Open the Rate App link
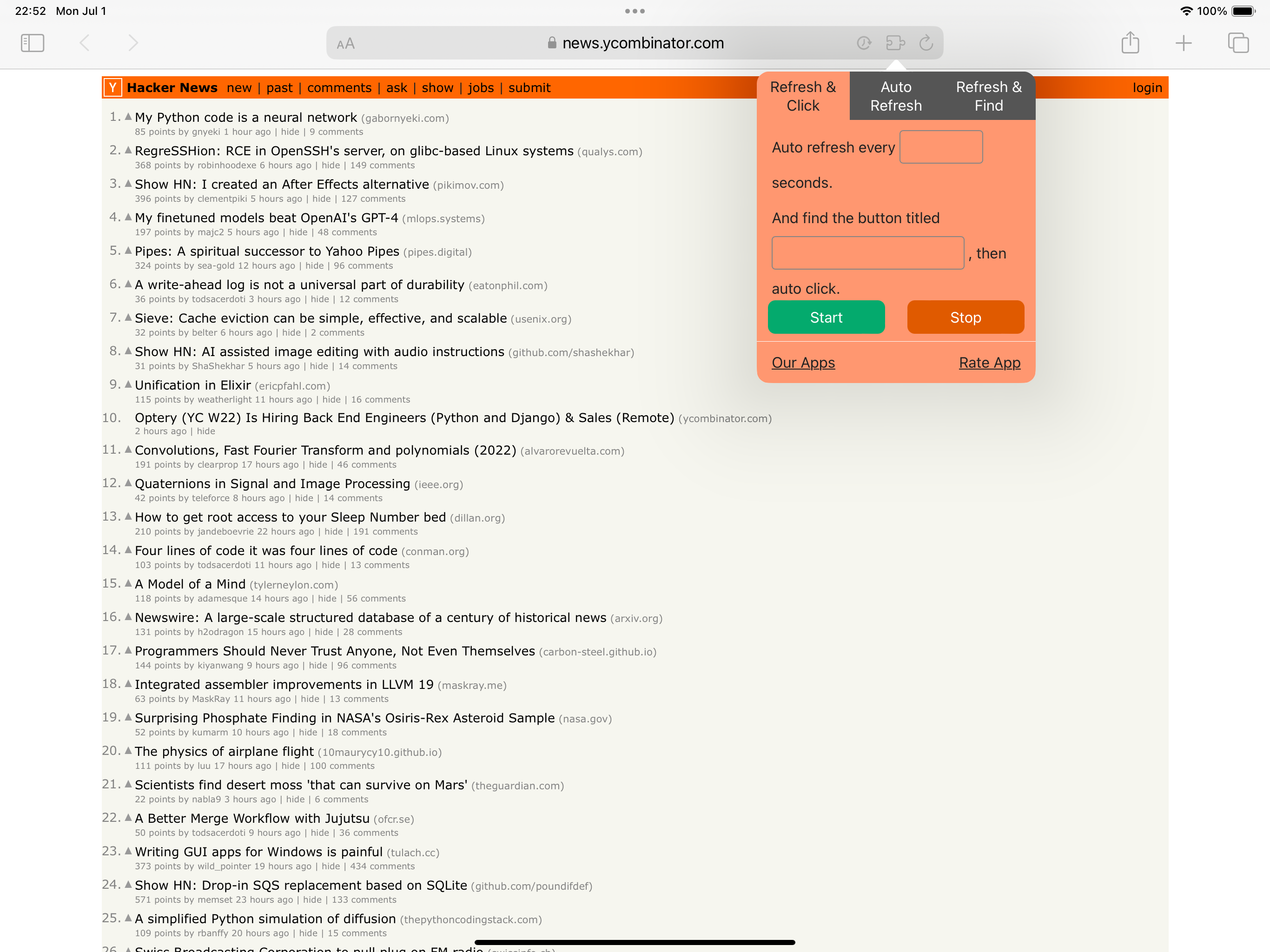Screen dimensions: 1270x952 tap(989, 363)
